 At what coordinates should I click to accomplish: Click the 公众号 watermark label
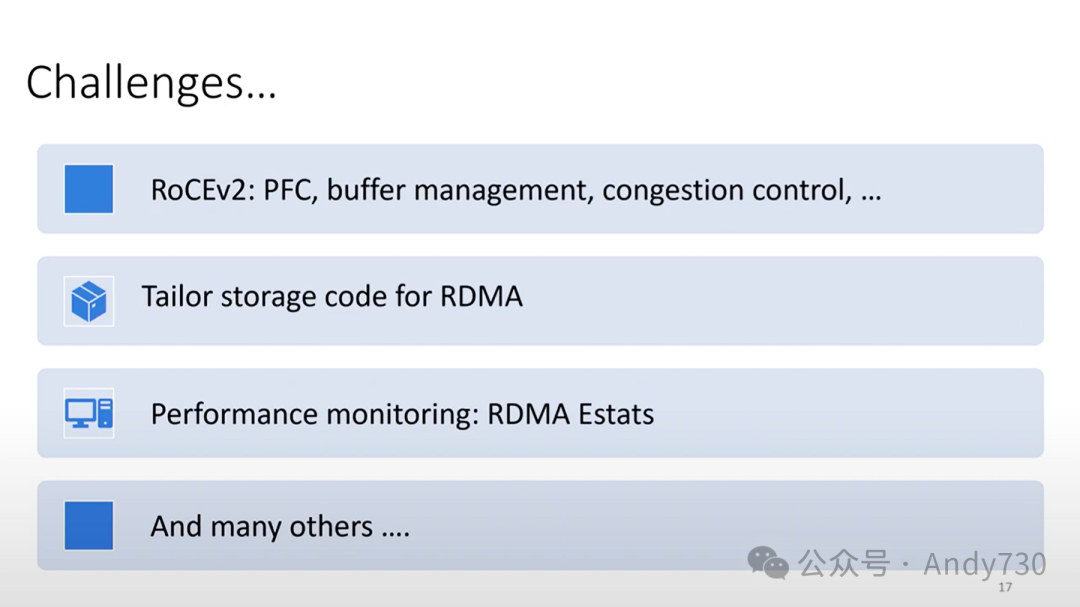[x=843, y=564]
